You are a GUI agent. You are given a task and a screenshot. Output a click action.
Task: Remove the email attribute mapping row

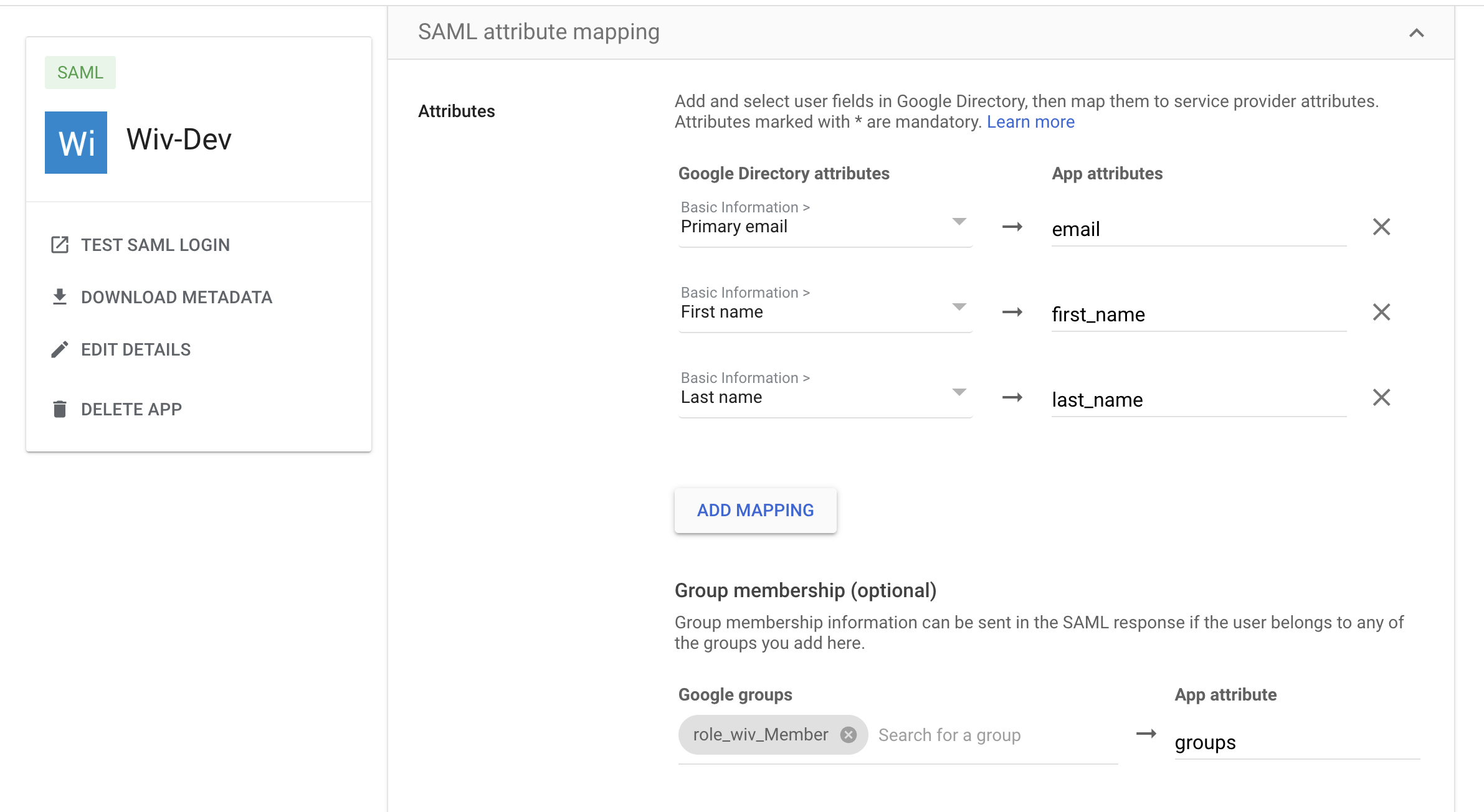(1381, 227)
